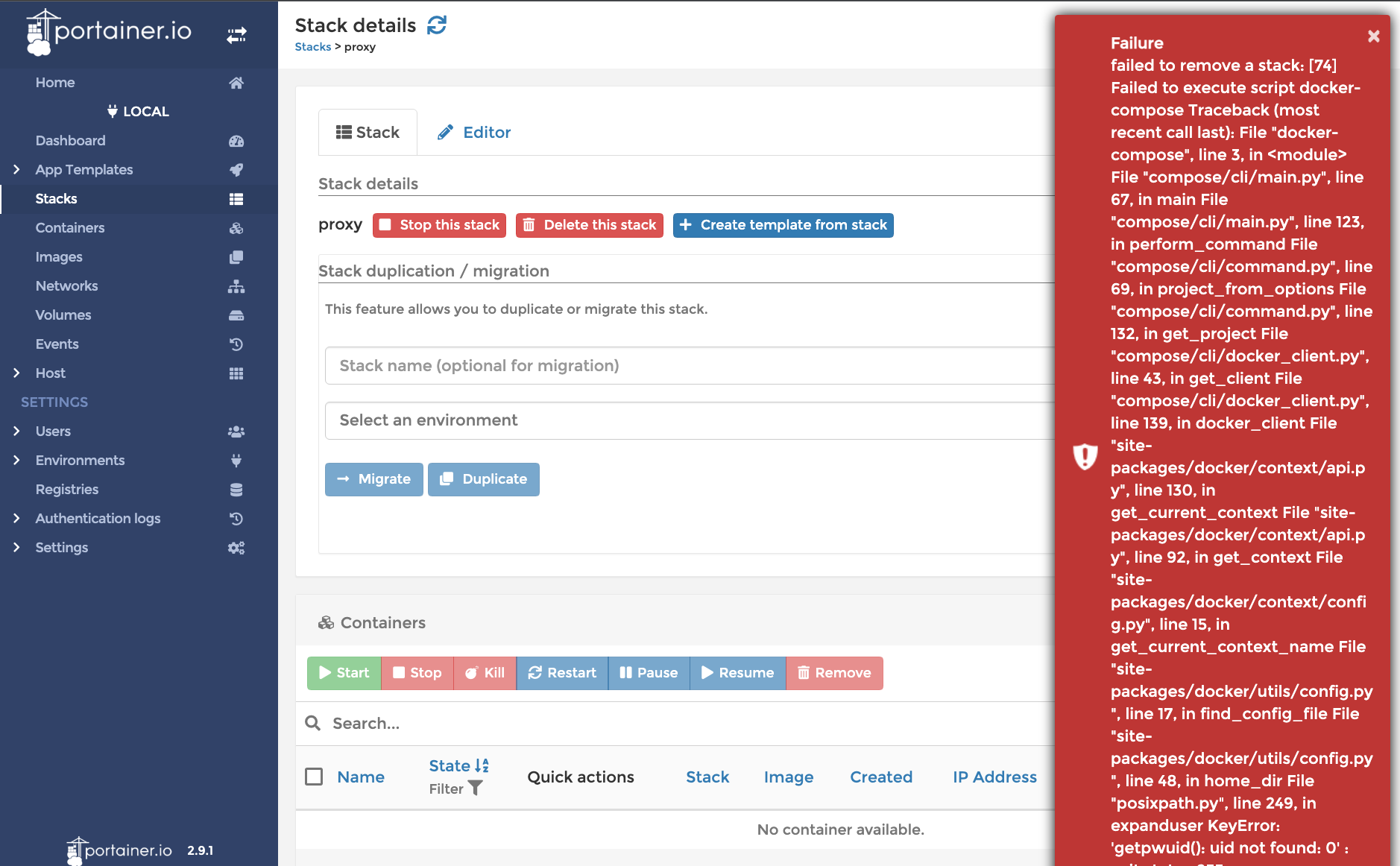
Task: Click the Environments plug icon
Action: point(236,461)
